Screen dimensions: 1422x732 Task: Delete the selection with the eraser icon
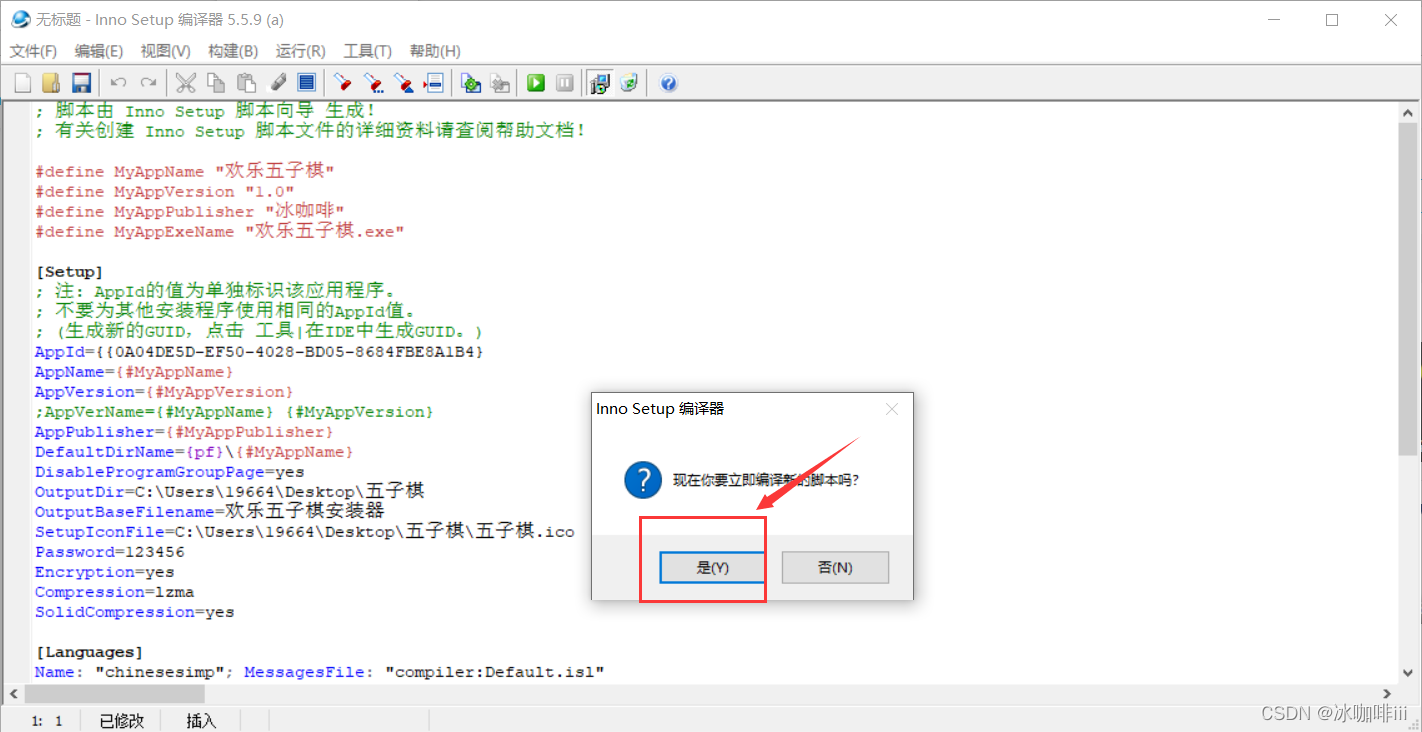(278, 83)
